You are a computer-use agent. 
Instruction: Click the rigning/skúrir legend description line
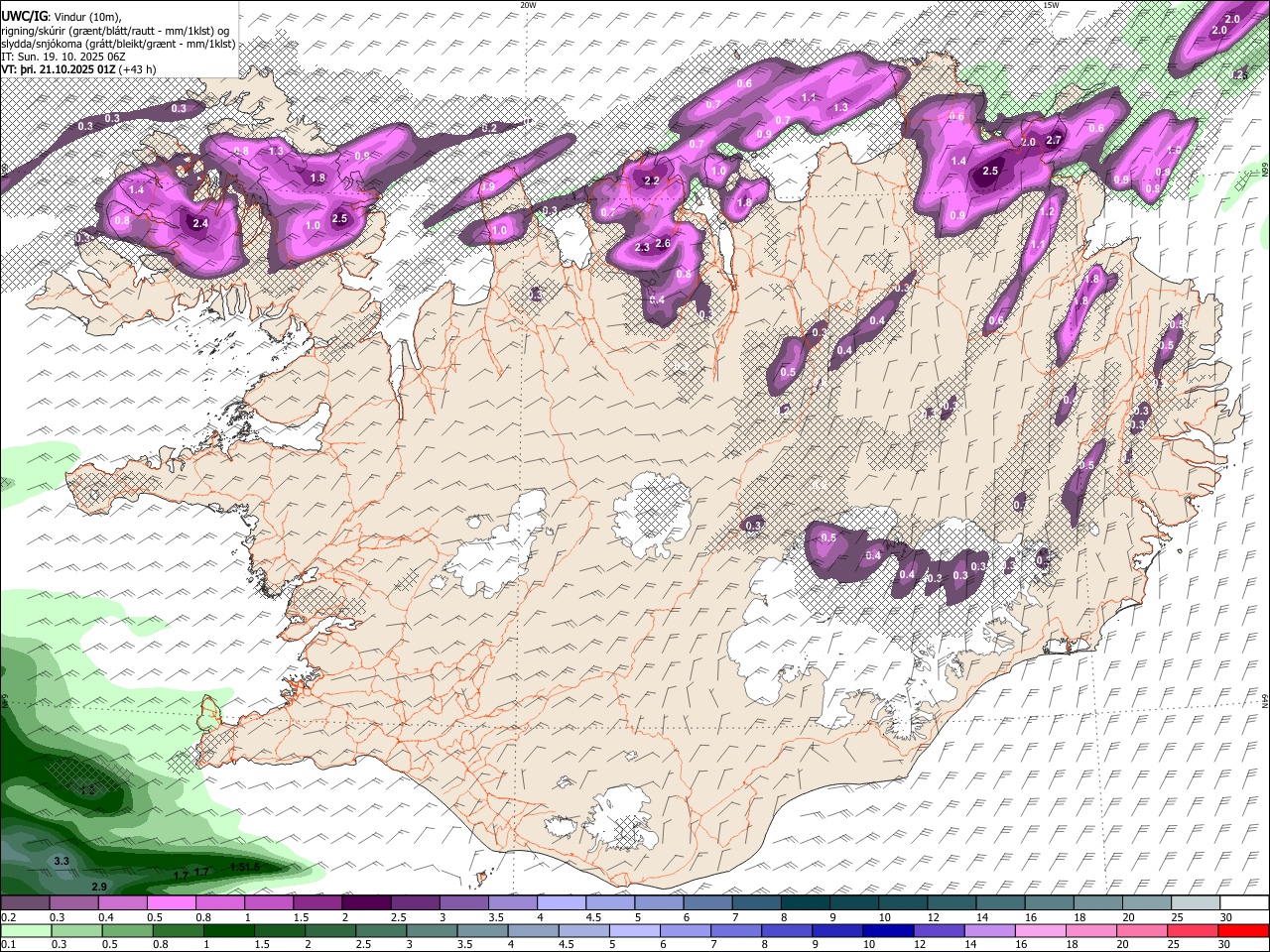coord(114,31)
